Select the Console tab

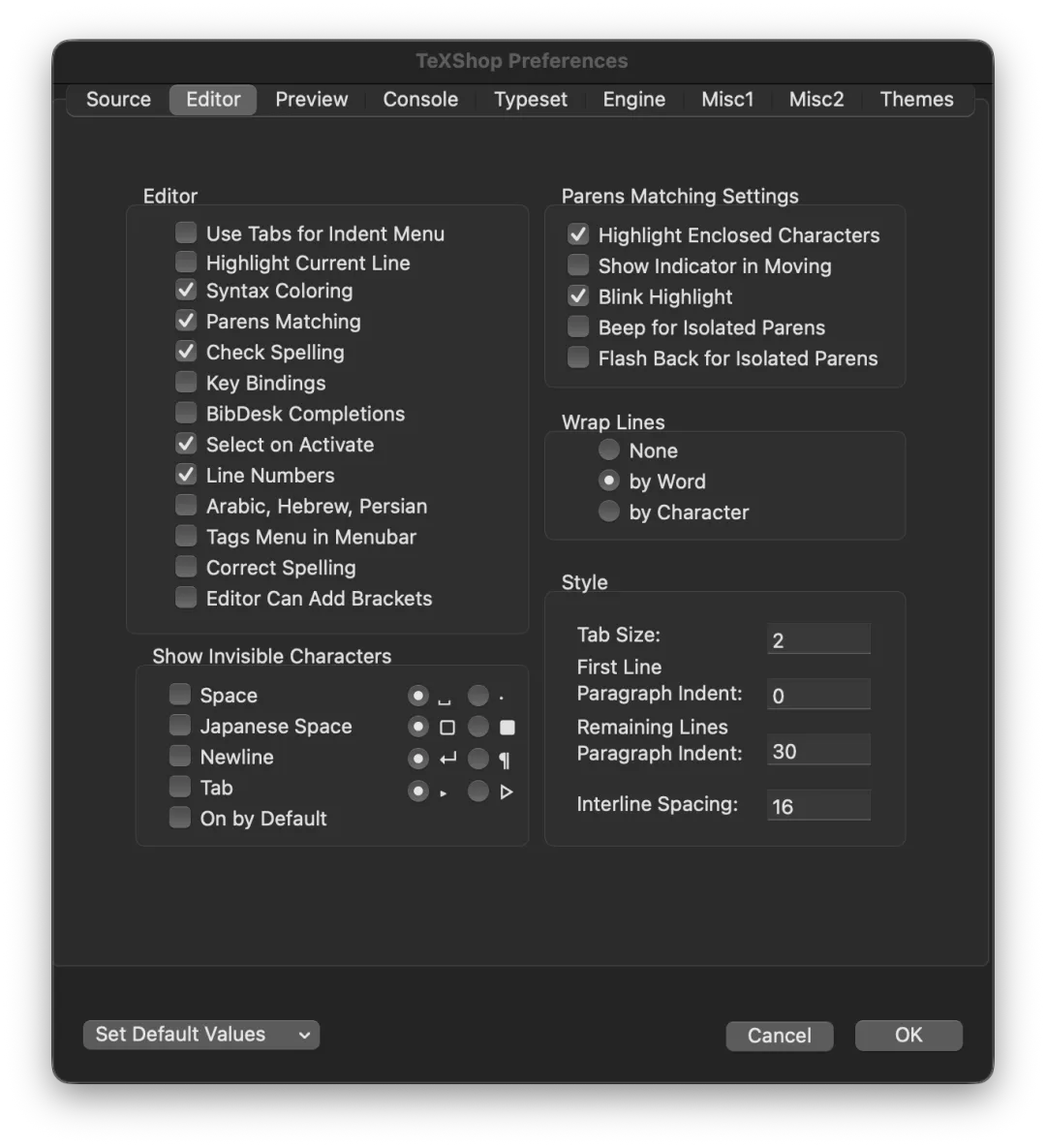420,100
